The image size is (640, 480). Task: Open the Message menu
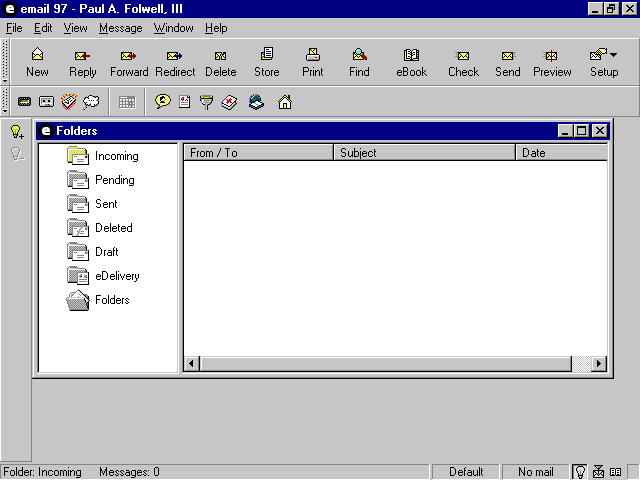(120, 28)
